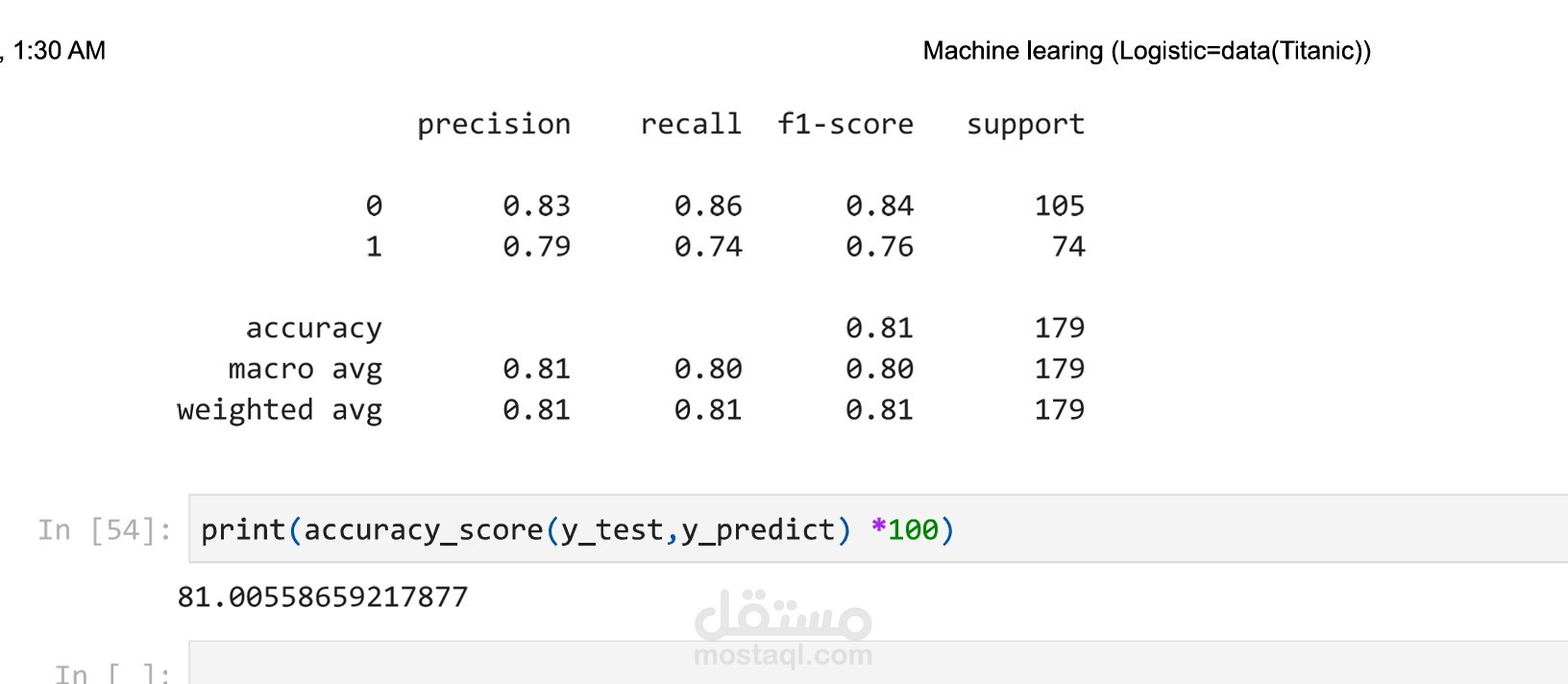Click class 1 support value 74
Image resolution: width=1568 pixels, height=684 pixels.
1068,247
